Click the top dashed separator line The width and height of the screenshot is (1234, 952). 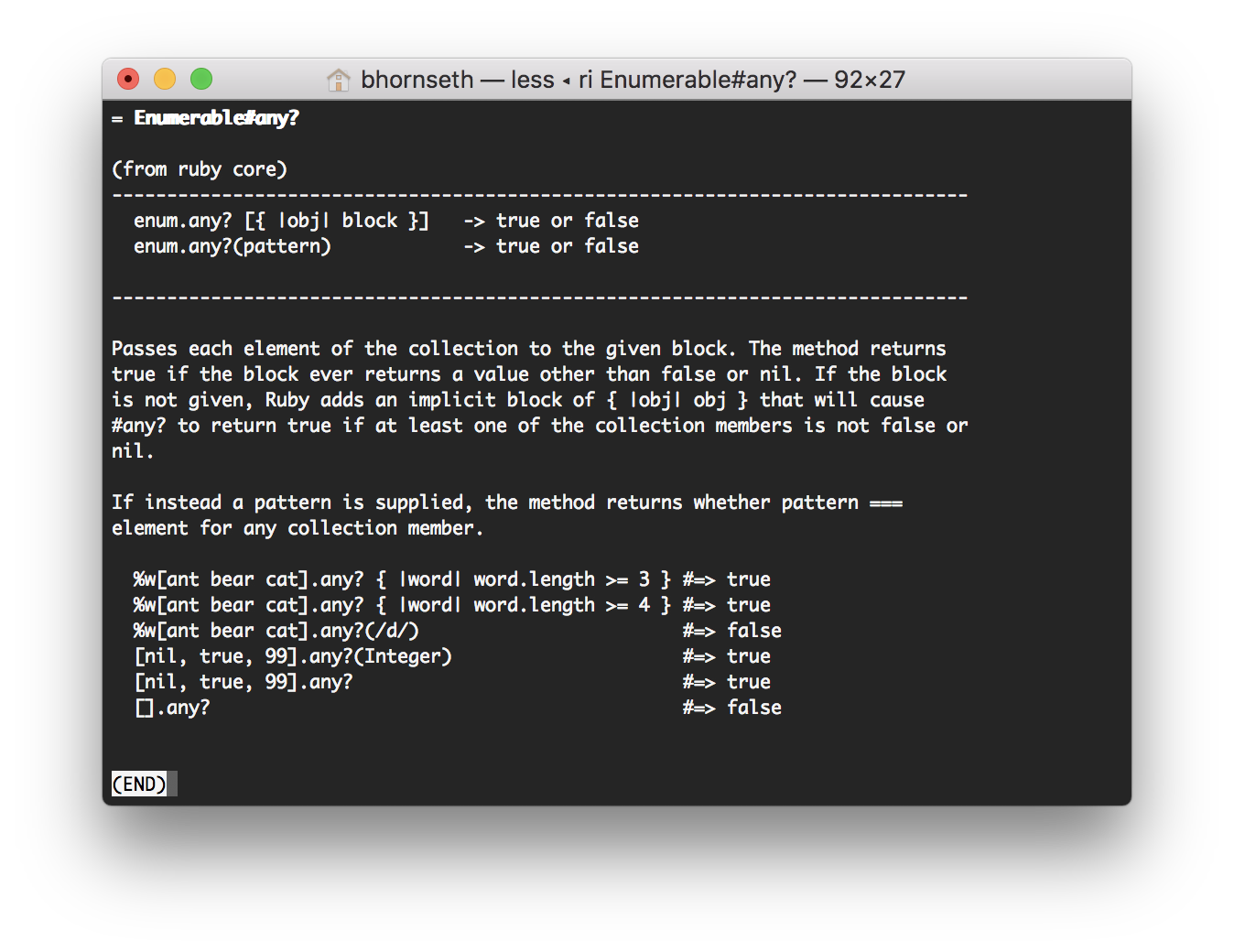539,195
